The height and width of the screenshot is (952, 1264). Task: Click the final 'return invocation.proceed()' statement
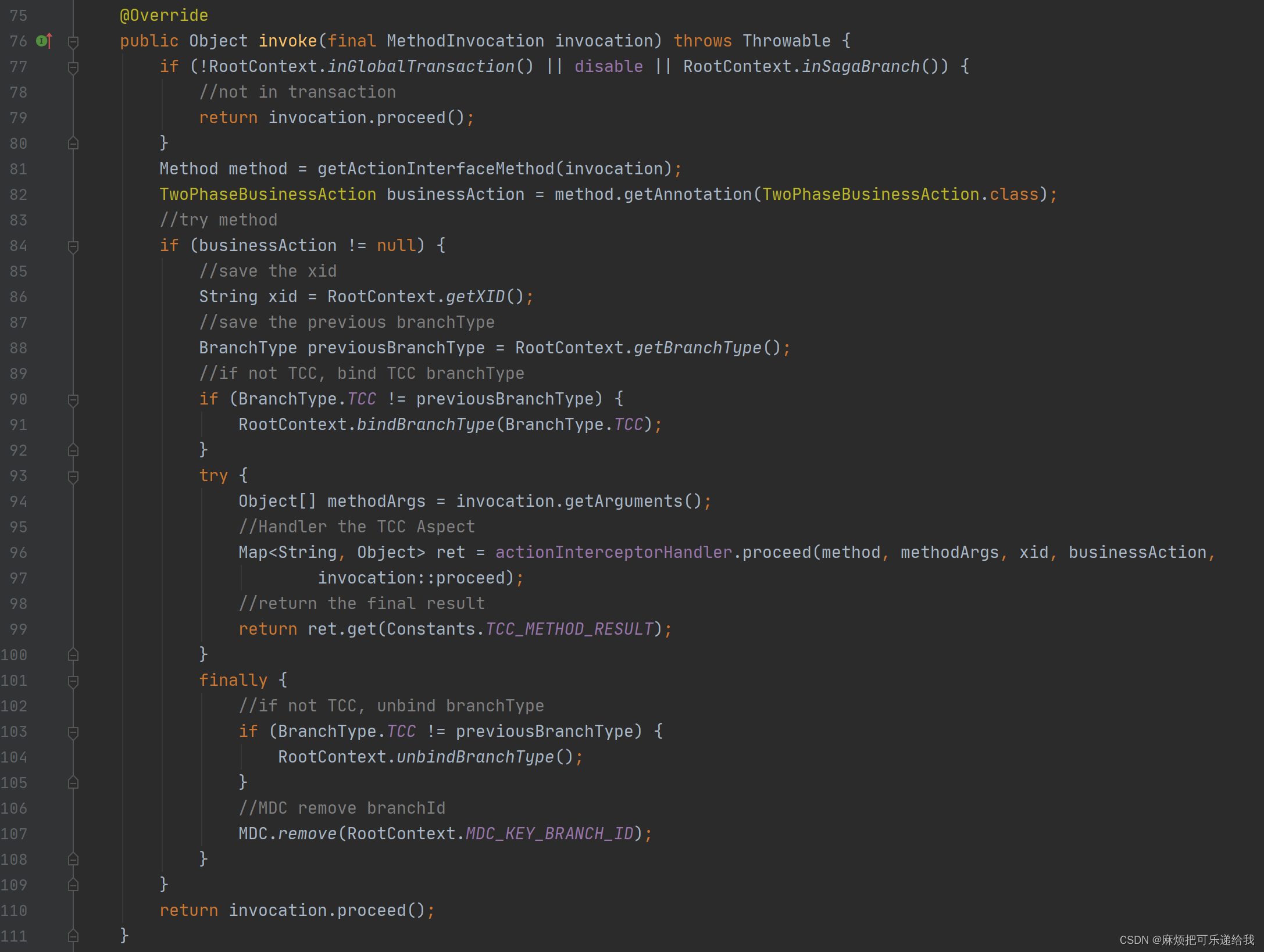[x=297, y=911]
